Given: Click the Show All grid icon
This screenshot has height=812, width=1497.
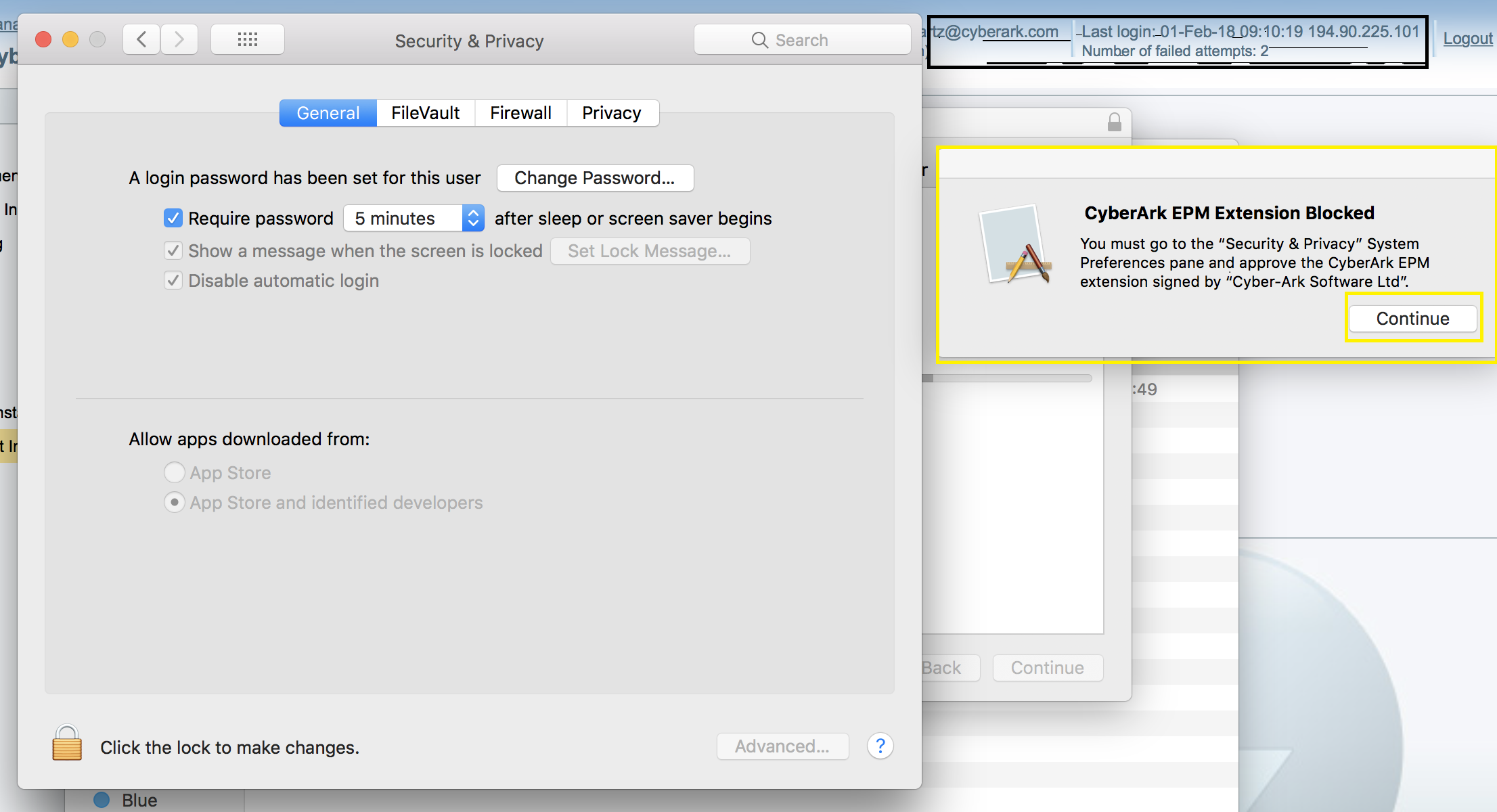Looking at the screenshot, I should tap(247, 39).
